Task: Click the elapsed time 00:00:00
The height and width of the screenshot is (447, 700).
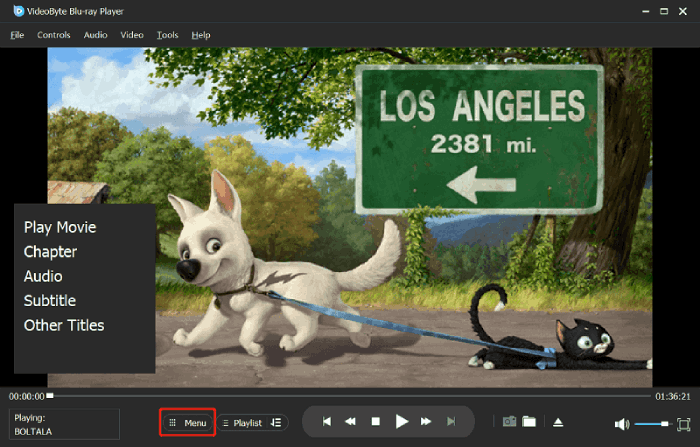Action: 27,397
